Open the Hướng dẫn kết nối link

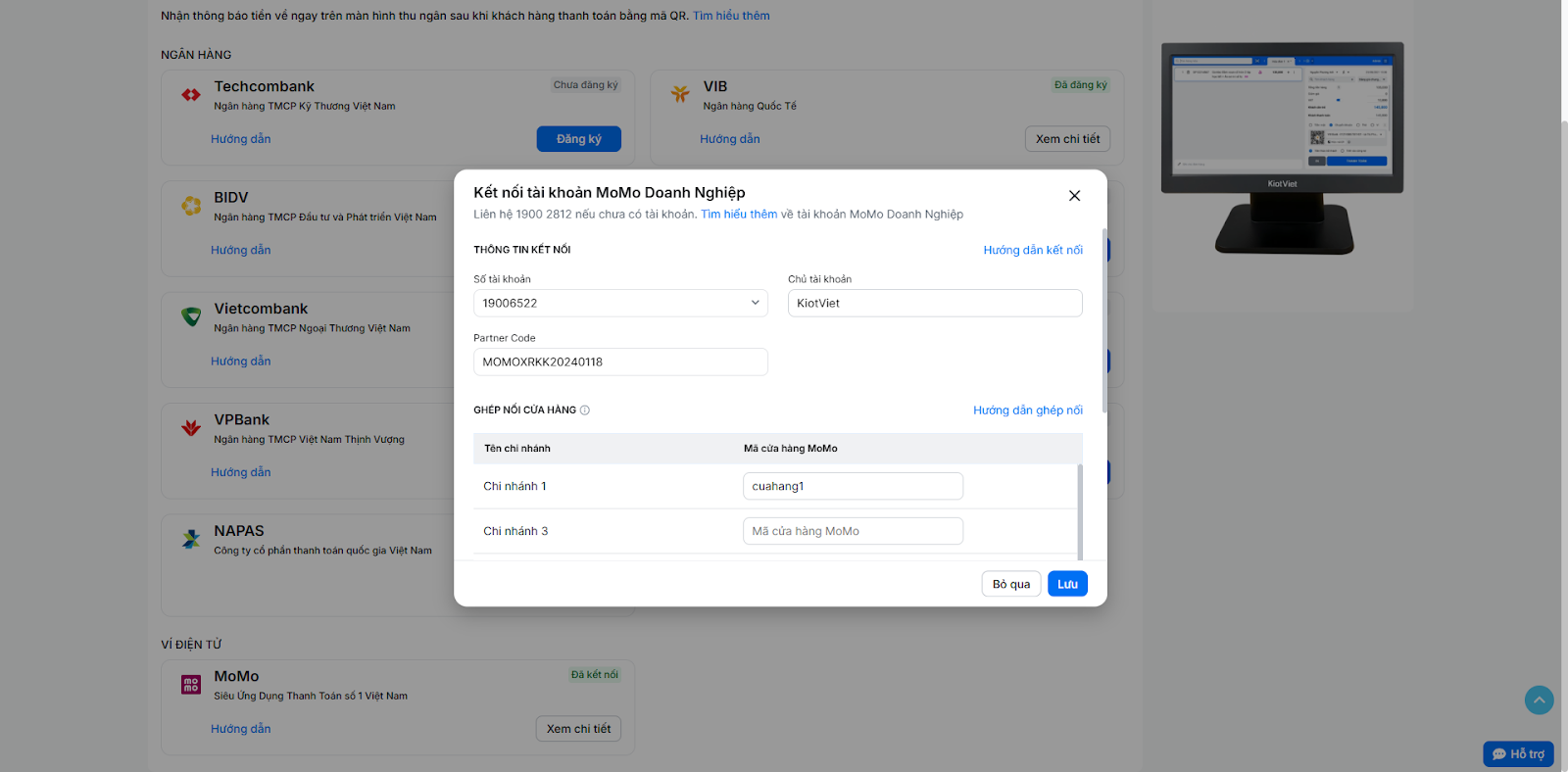click(1033, 251)
